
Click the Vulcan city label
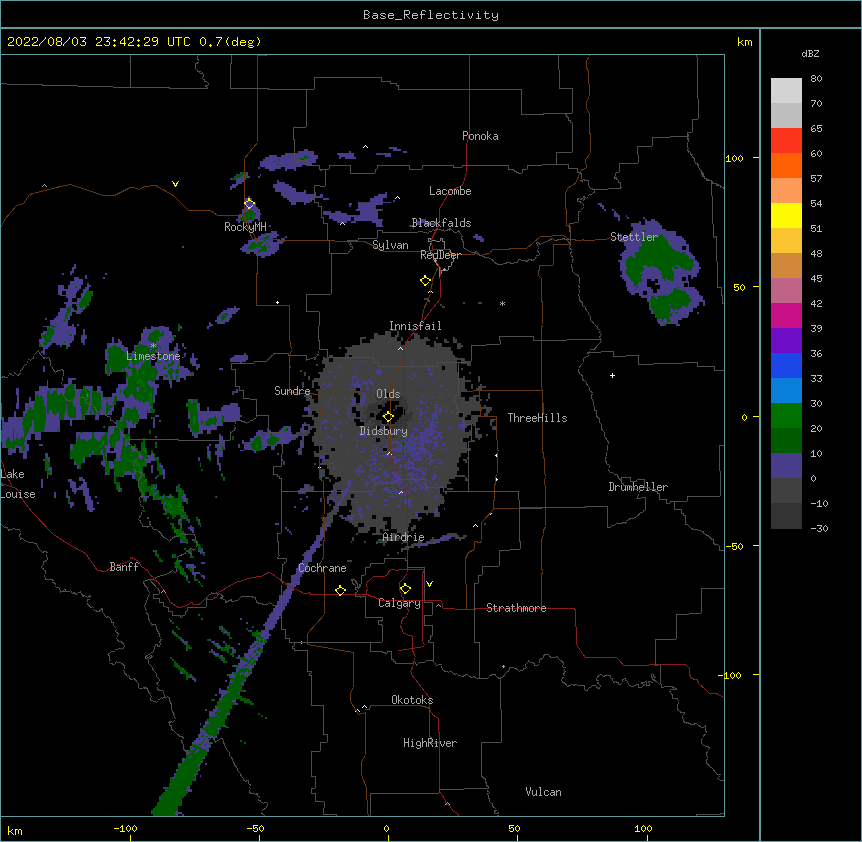[x=543, y=792]
